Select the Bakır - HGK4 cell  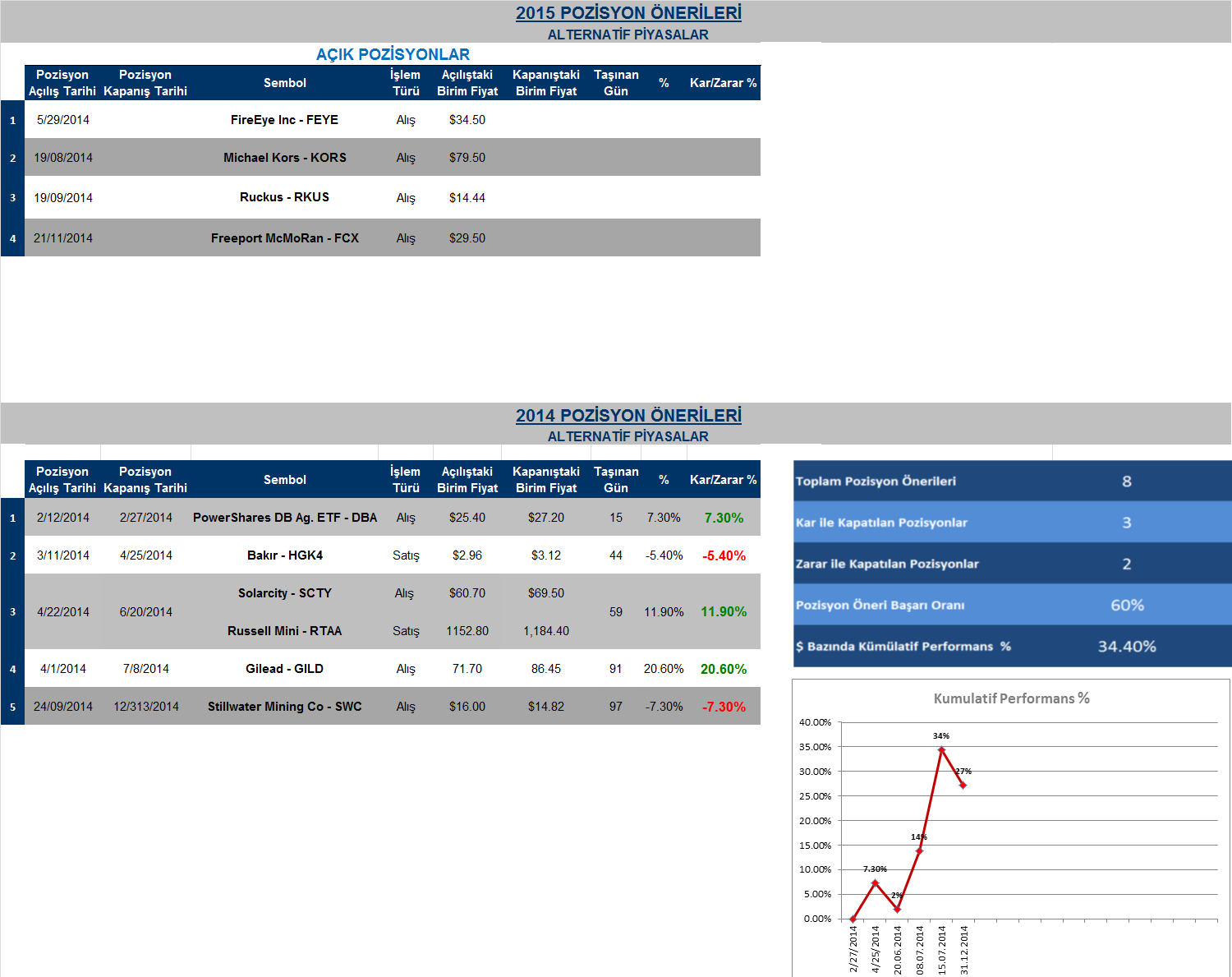pos(284,555)
